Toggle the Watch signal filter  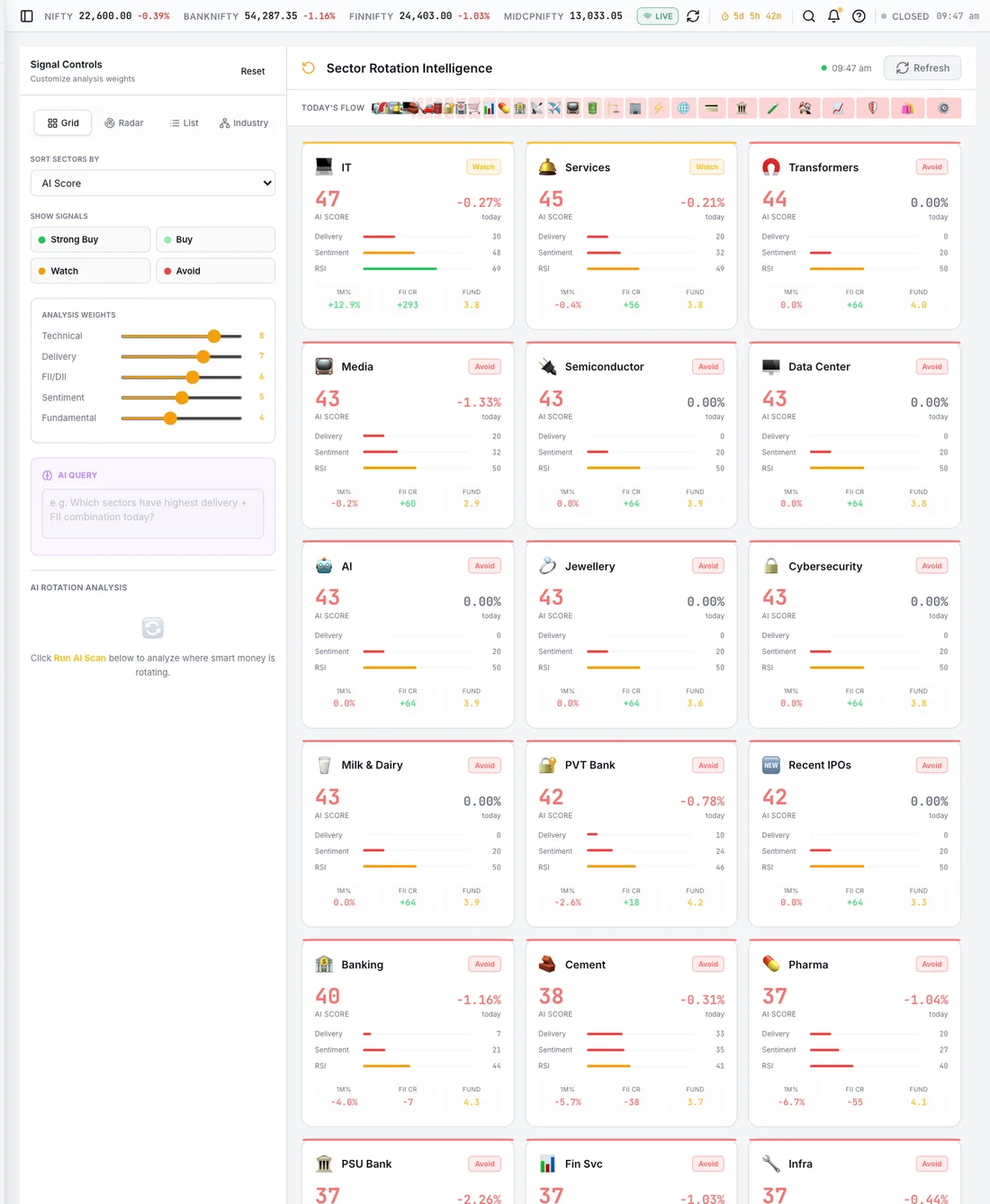(91, 271)
